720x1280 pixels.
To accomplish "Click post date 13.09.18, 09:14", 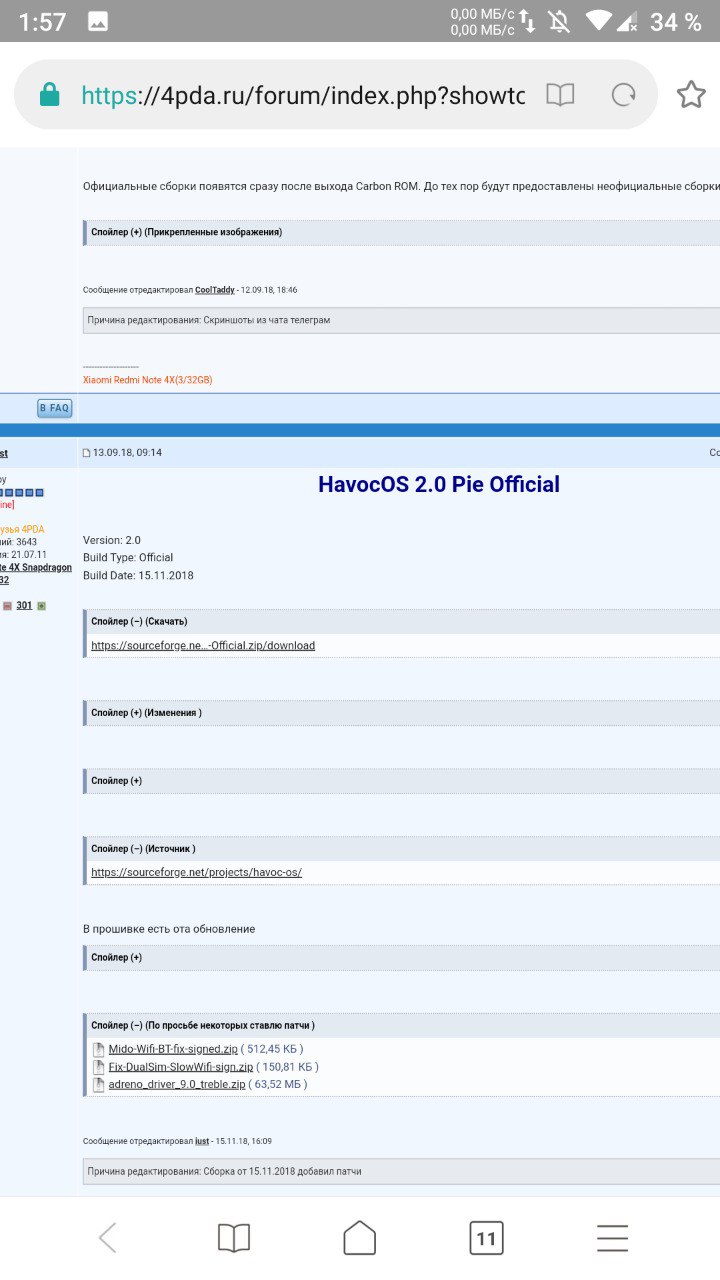I will 127,453.
